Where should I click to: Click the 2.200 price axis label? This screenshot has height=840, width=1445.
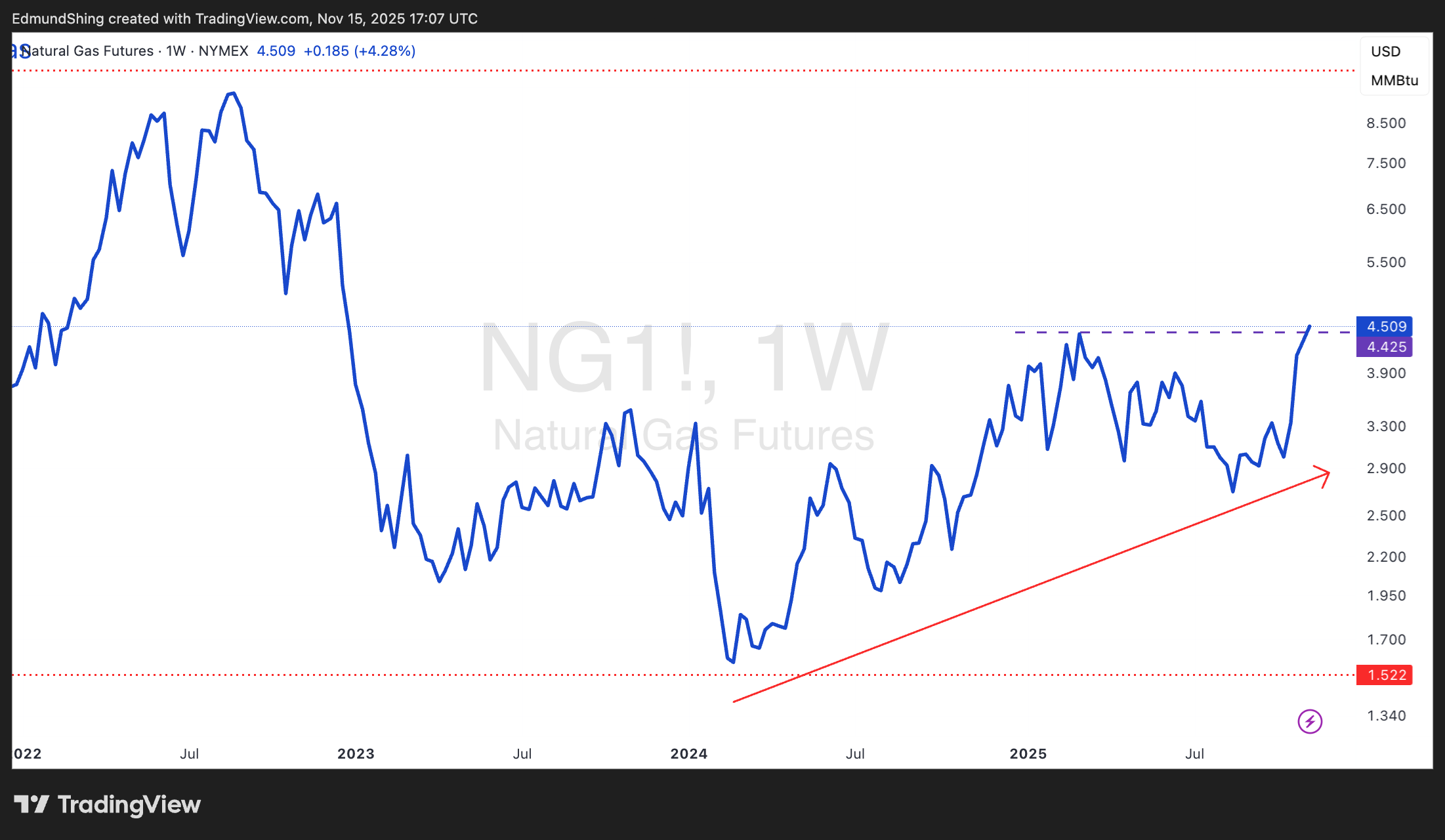tap(1386, 557)
